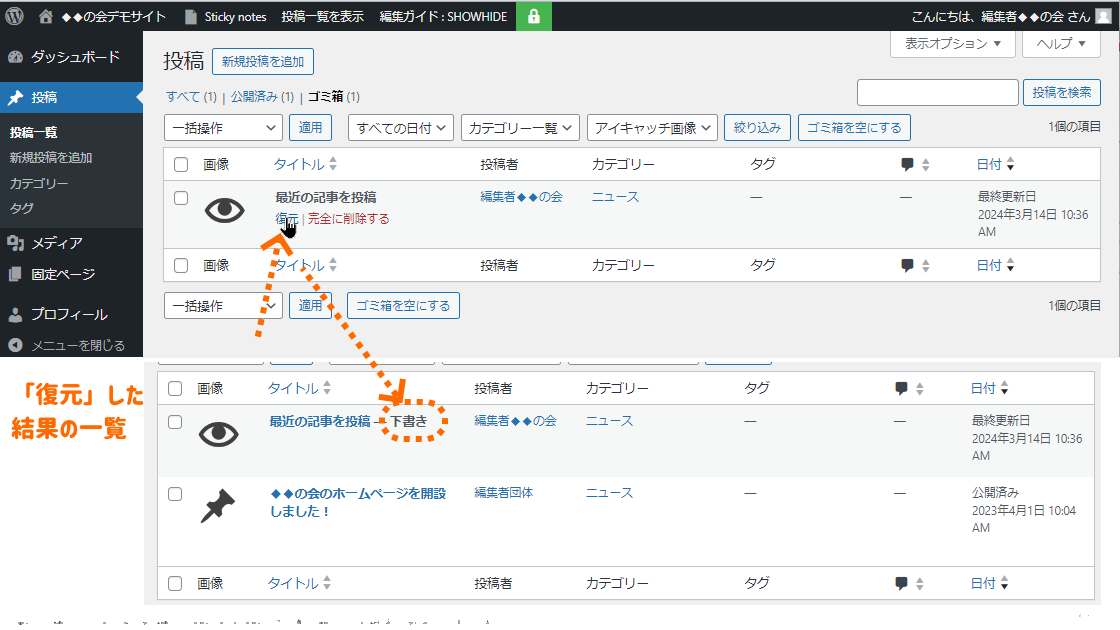Expand the すべての日付 date filter
Viewport: 1120px width, 630px height.
point(401,128)
